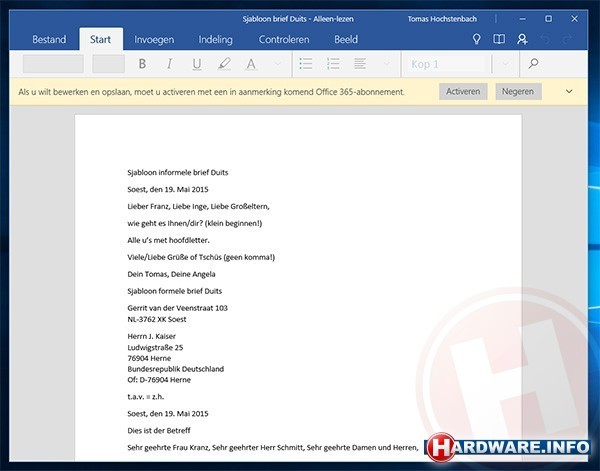The height and width of the screenshot is (471, 600).
Task: Expand the font name combo box
Action: click(x=52, y=64)
